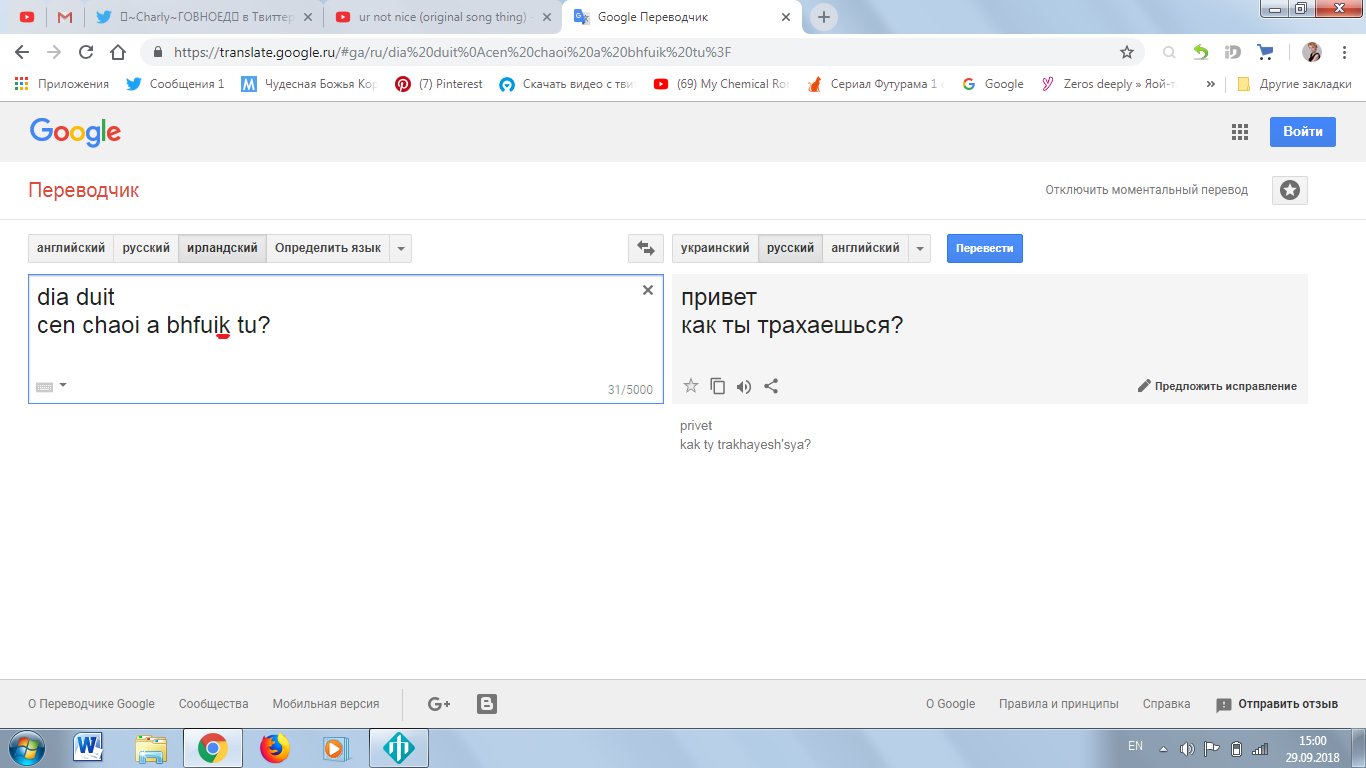The width and height of the screenshot is (1366, 768).
Task: Click the address bar URL
Action: pyautogui.click(x=452, y=52)
